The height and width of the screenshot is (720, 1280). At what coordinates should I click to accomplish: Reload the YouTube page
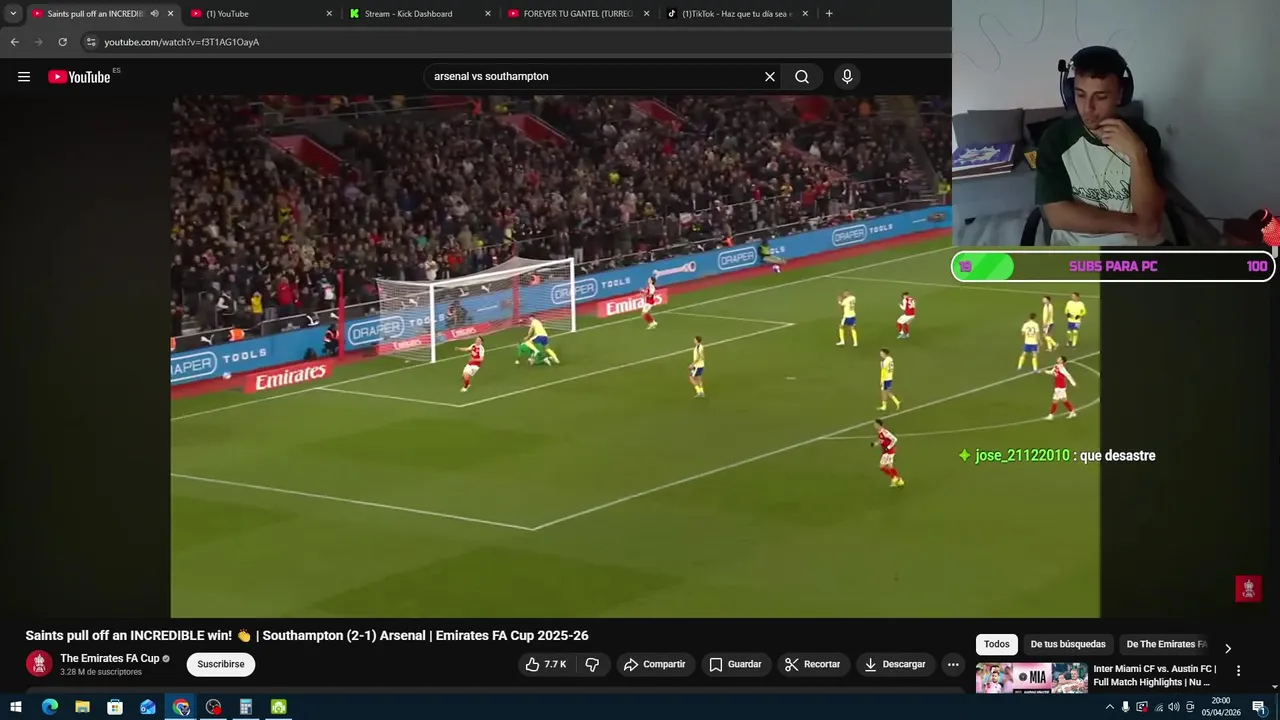pyautogui.click(x=62, y=42)
